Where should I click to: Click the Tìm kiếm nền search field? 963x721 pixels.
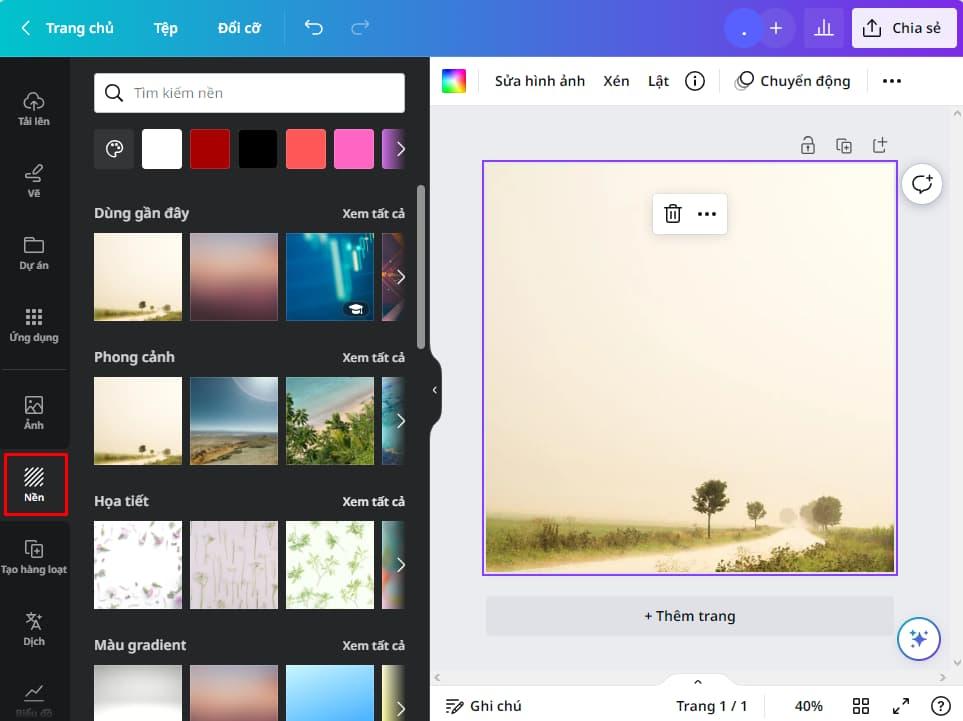[x=248, y=93]
